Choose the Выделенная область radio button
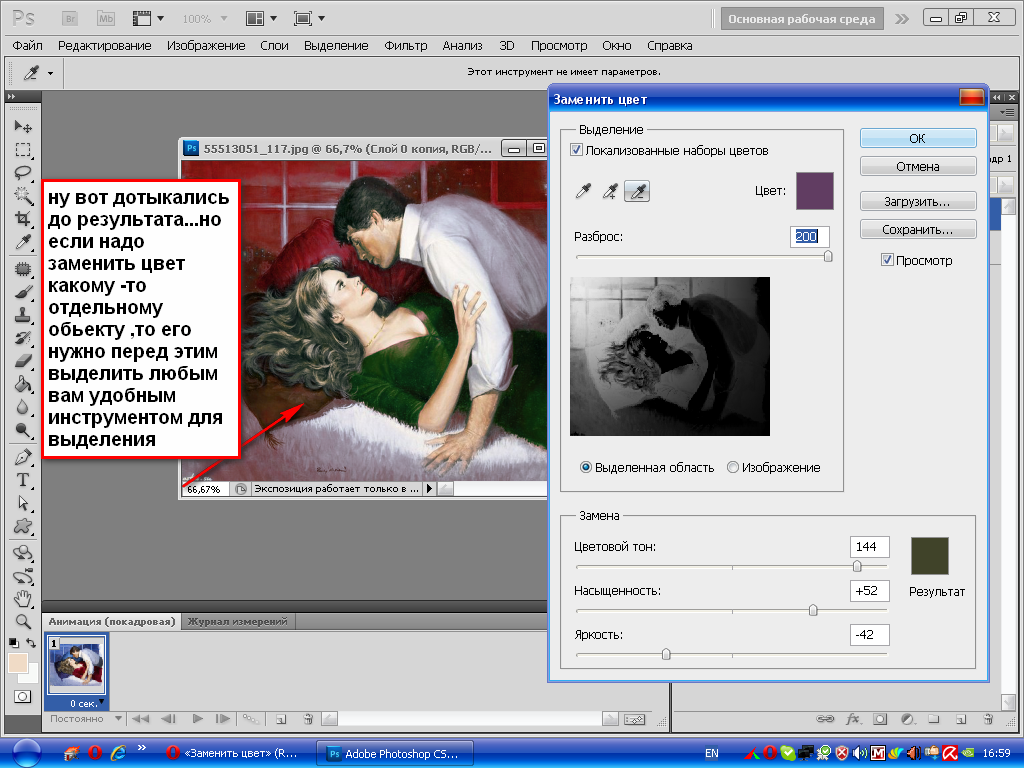The image size is (1024, 768). [x=586, y=467]
